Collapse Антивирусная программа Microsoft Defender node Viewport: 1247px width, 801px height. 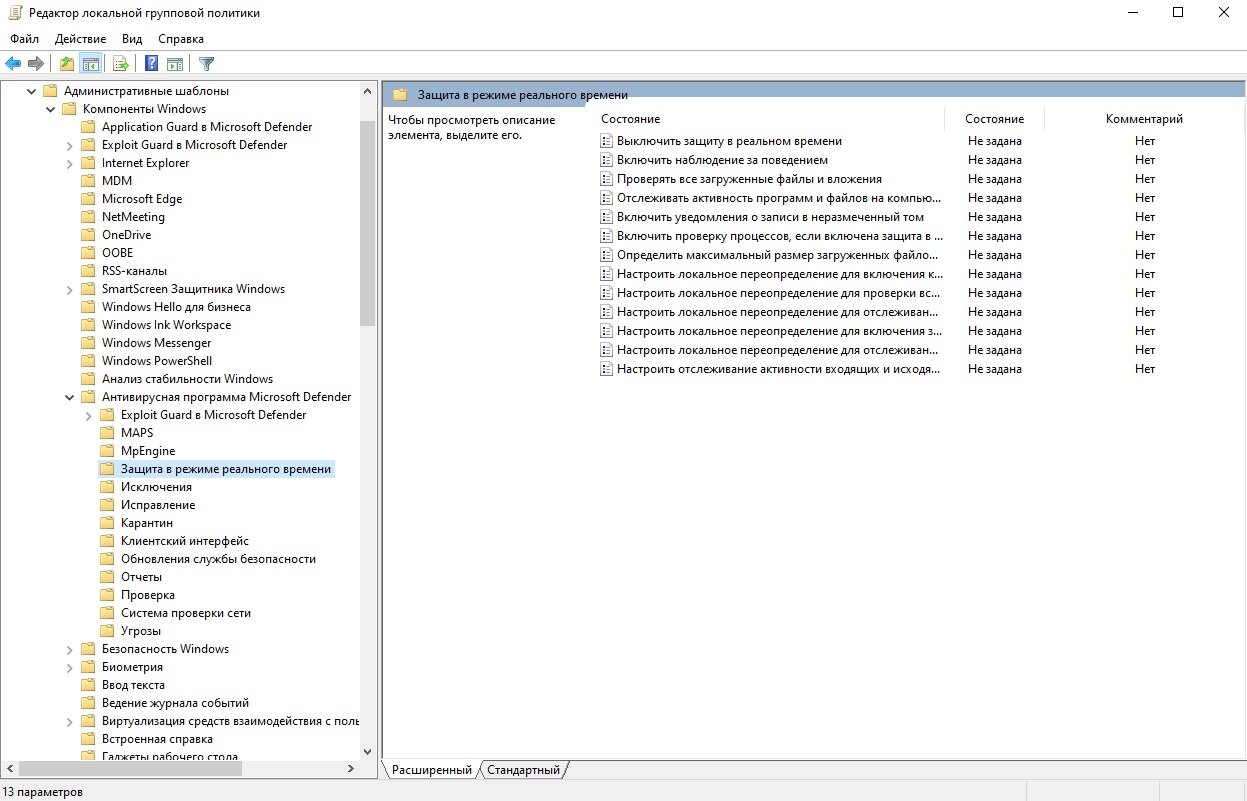click(x=69, y=397)
